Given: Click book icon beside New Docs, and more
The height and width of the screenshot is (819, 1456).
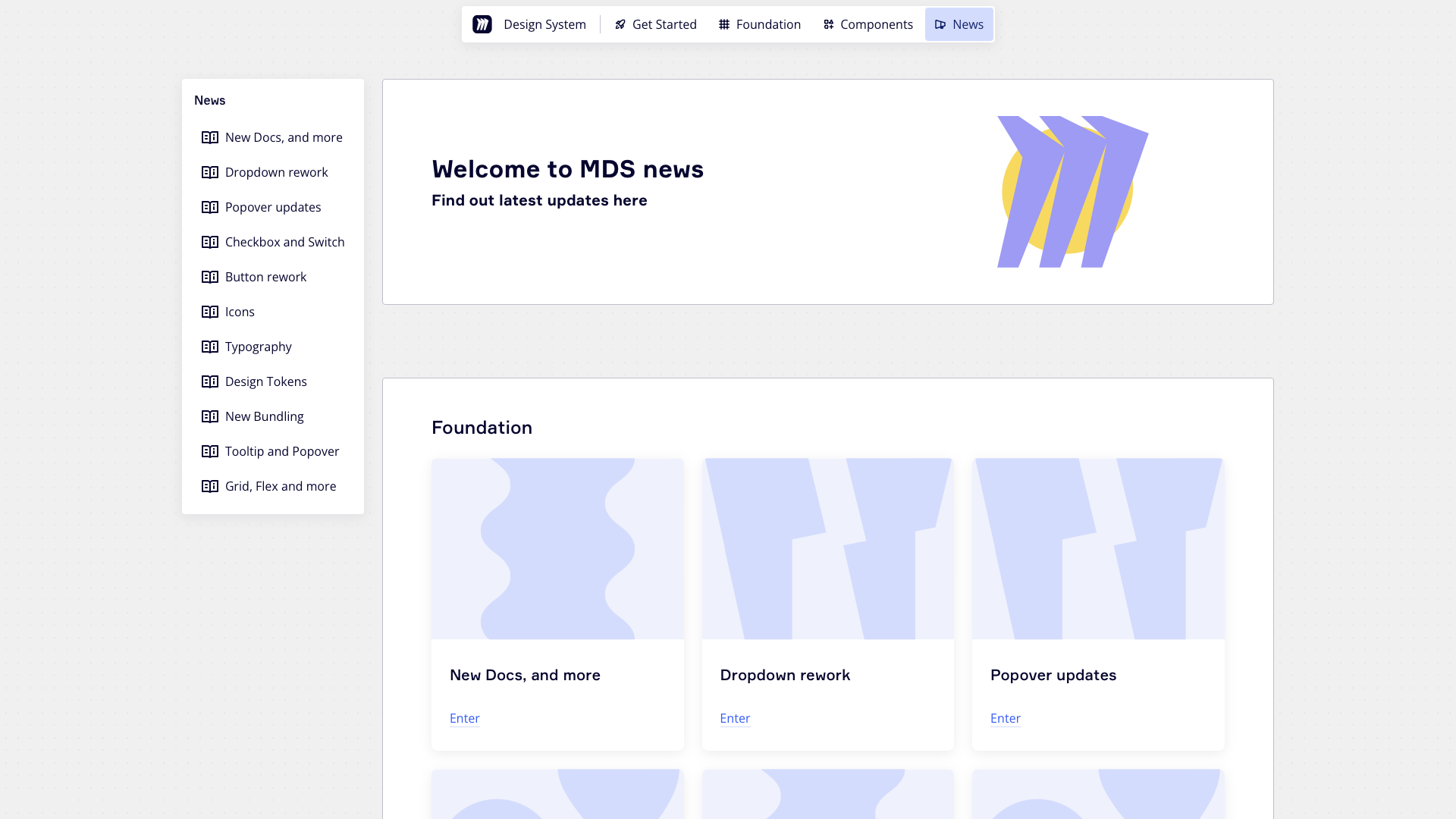Looking at the screenshot, I should [x=210, y=137].
